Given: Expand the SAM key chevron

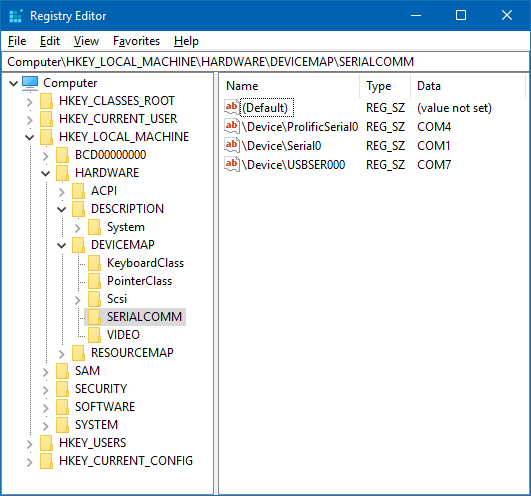Looking at the screenshot, I should pyautogui.click(x=46, y=371).
